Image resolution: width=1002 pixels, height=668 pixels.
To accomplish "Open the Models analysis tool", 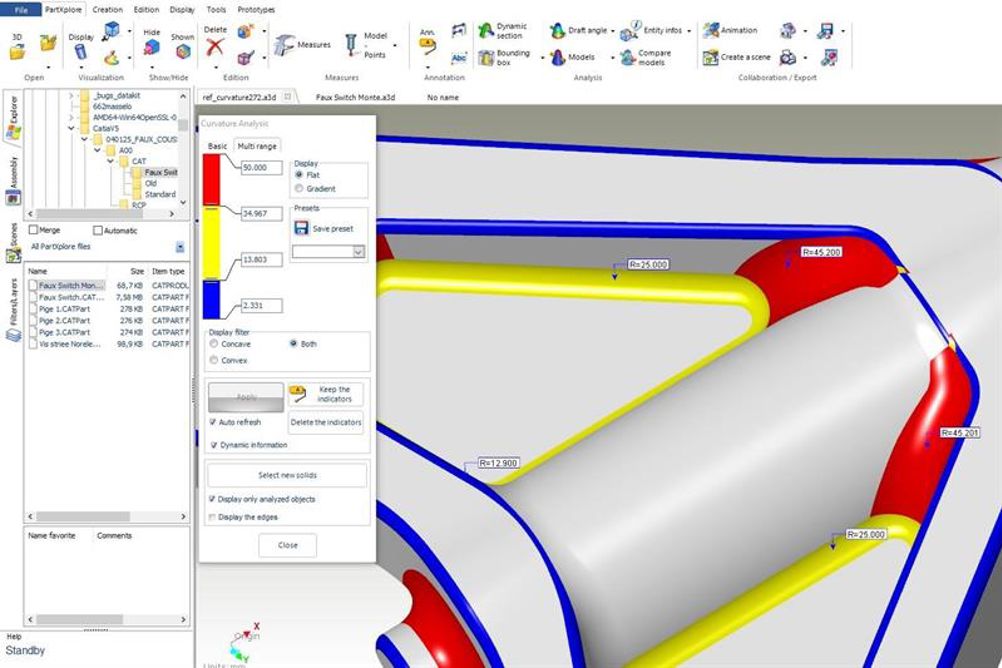I will [573, 57].
